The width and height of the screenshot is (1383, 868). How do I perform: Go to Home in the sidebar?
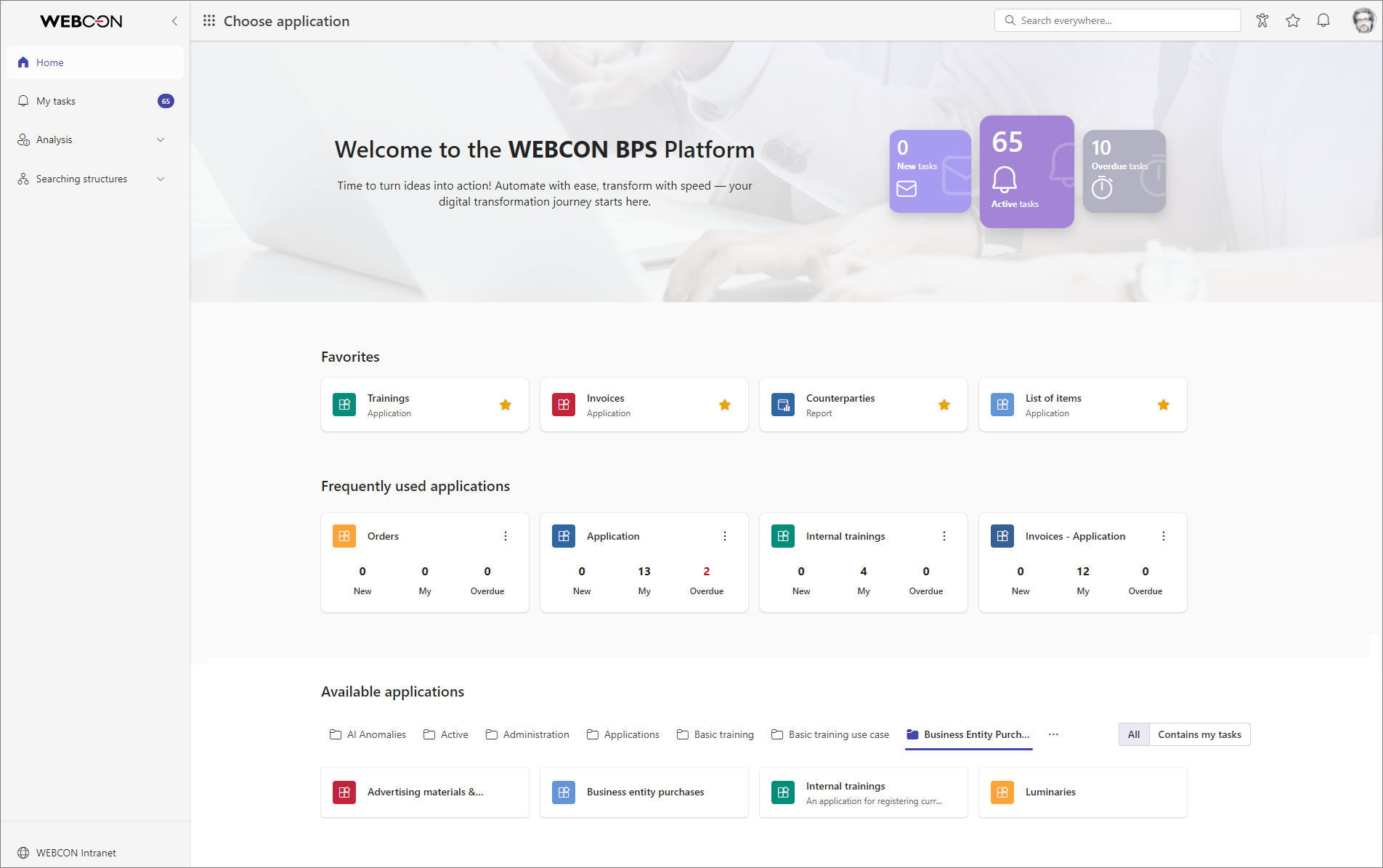coord(95,62)
